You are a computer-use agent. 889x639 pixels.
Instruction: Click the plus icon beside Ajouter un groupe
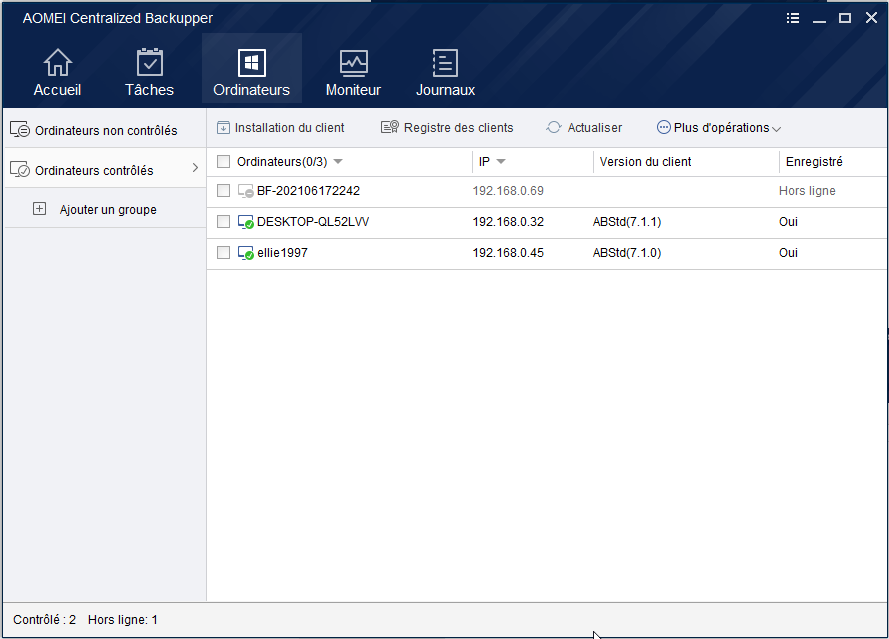pos(39,209)
